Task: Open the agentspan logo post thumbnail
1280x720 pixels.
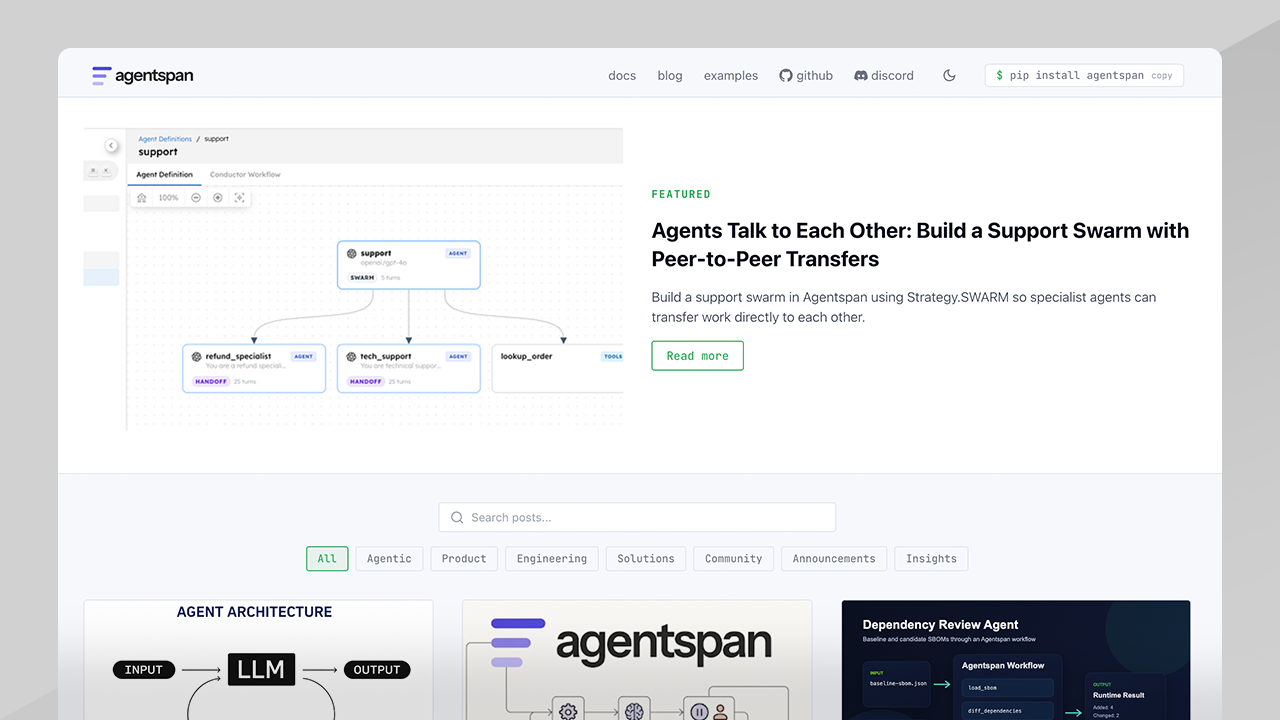Action: (637, 660)
